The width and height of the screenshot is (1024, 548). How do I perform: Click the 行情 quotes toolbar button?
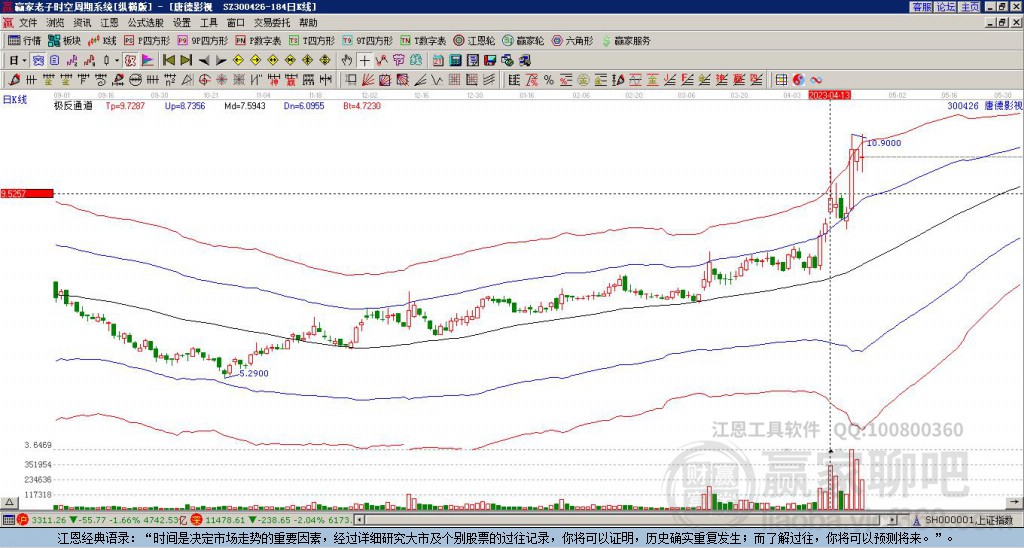(x=24, y=40)
